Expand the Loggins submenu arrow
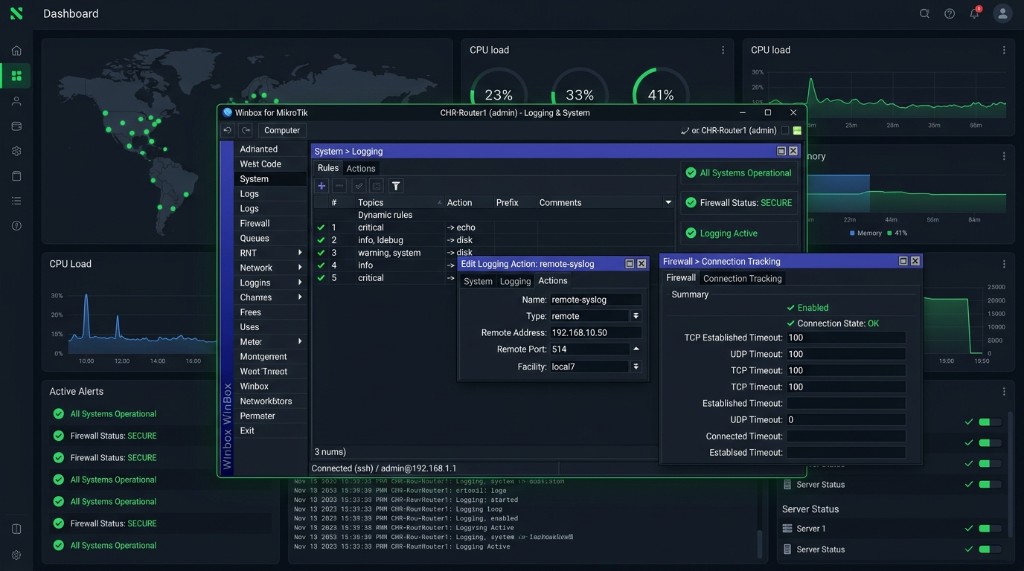 [300, 282]
